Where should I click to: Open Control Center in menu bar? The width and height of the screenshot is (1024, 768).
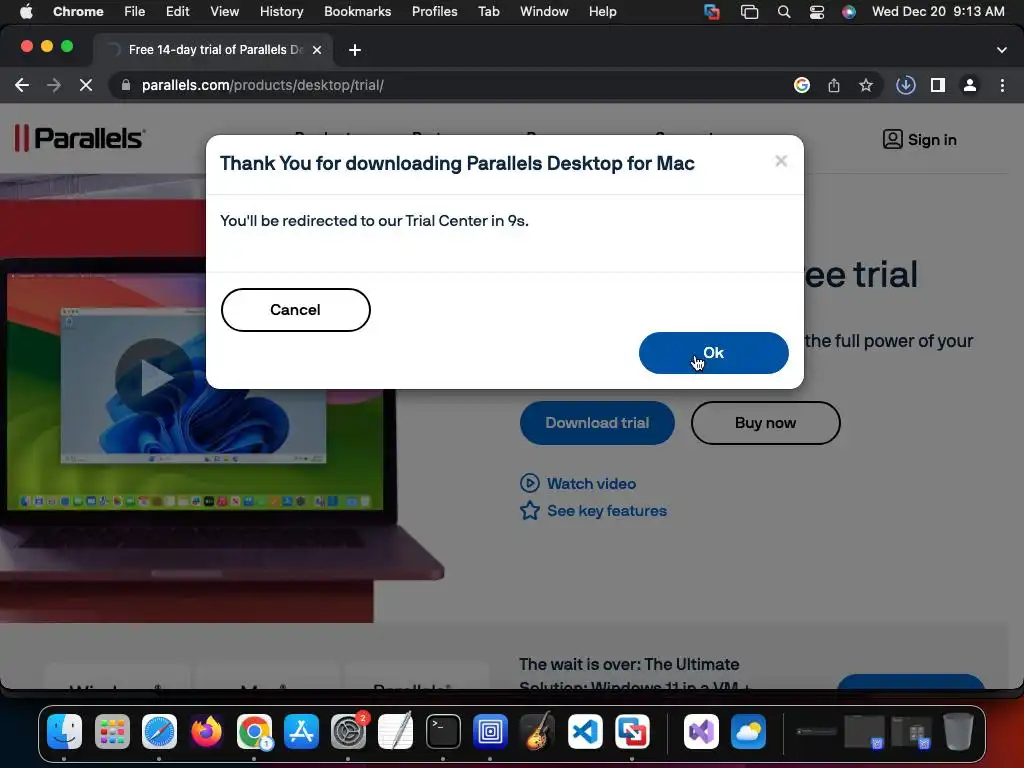[x=816, y=12]
